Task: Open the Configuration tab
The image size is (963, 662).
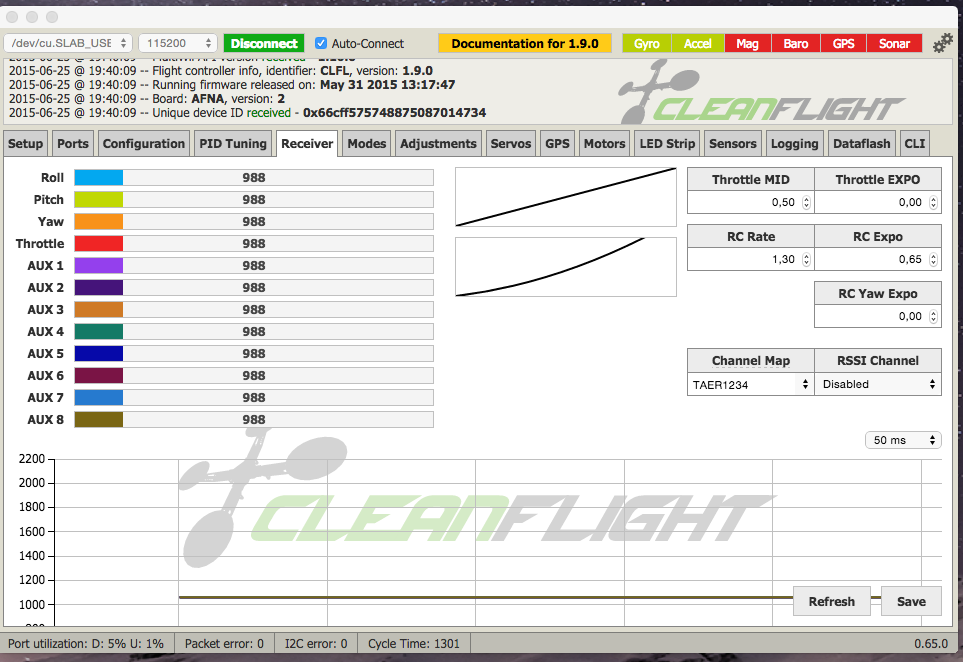Action: pyautogui.click(x=144, y=144)
